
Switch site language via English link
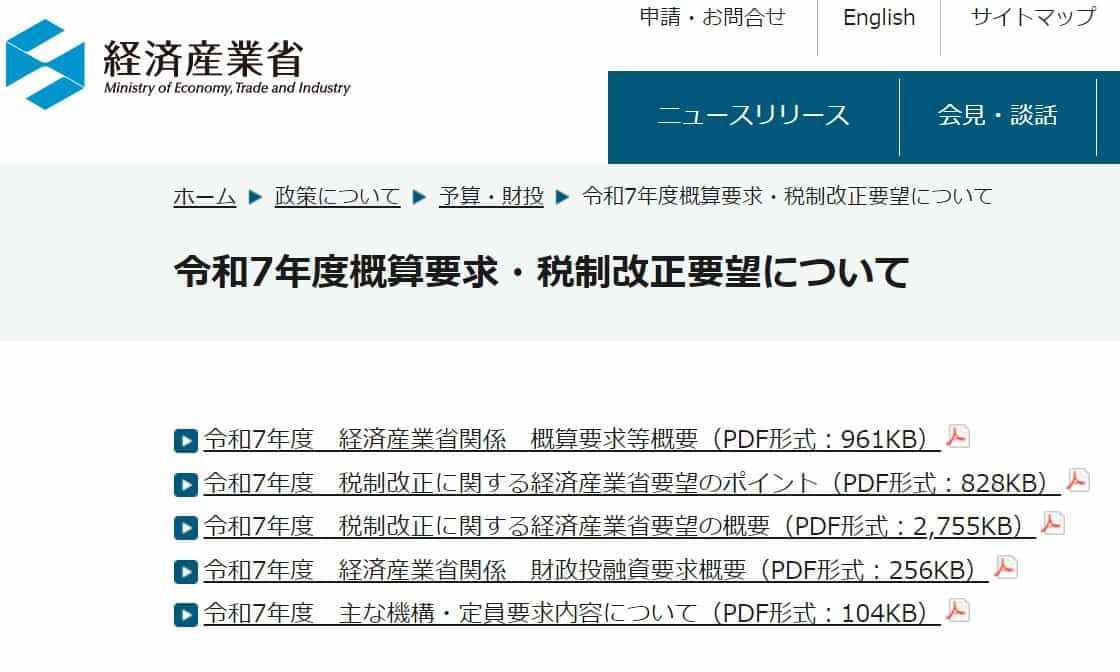tap(879, 17)
